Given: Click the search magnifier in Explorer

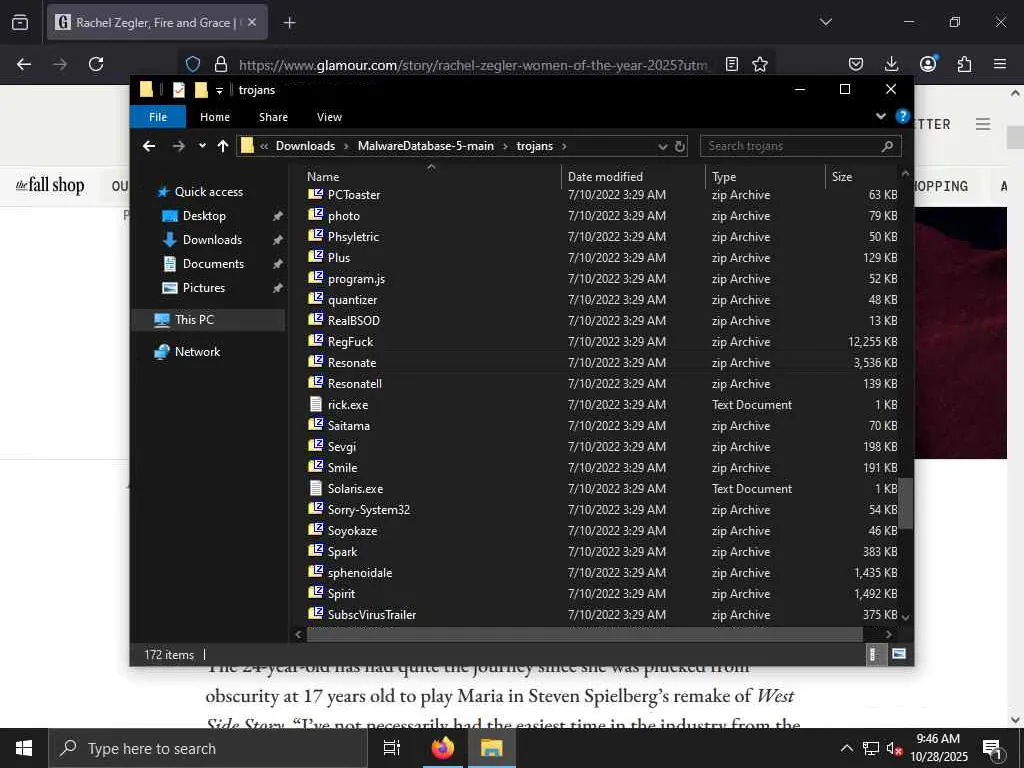Looking at the screenshot, I should (887, 146).
